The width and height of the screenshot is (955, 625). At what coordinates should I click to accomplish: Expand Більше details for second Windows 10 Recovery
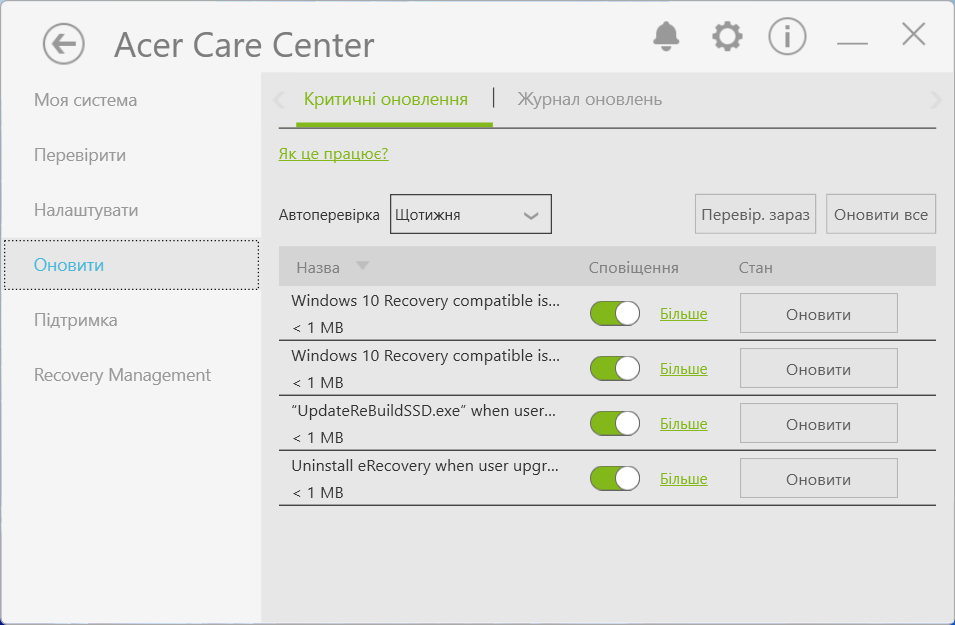click(x=683, y=369)
